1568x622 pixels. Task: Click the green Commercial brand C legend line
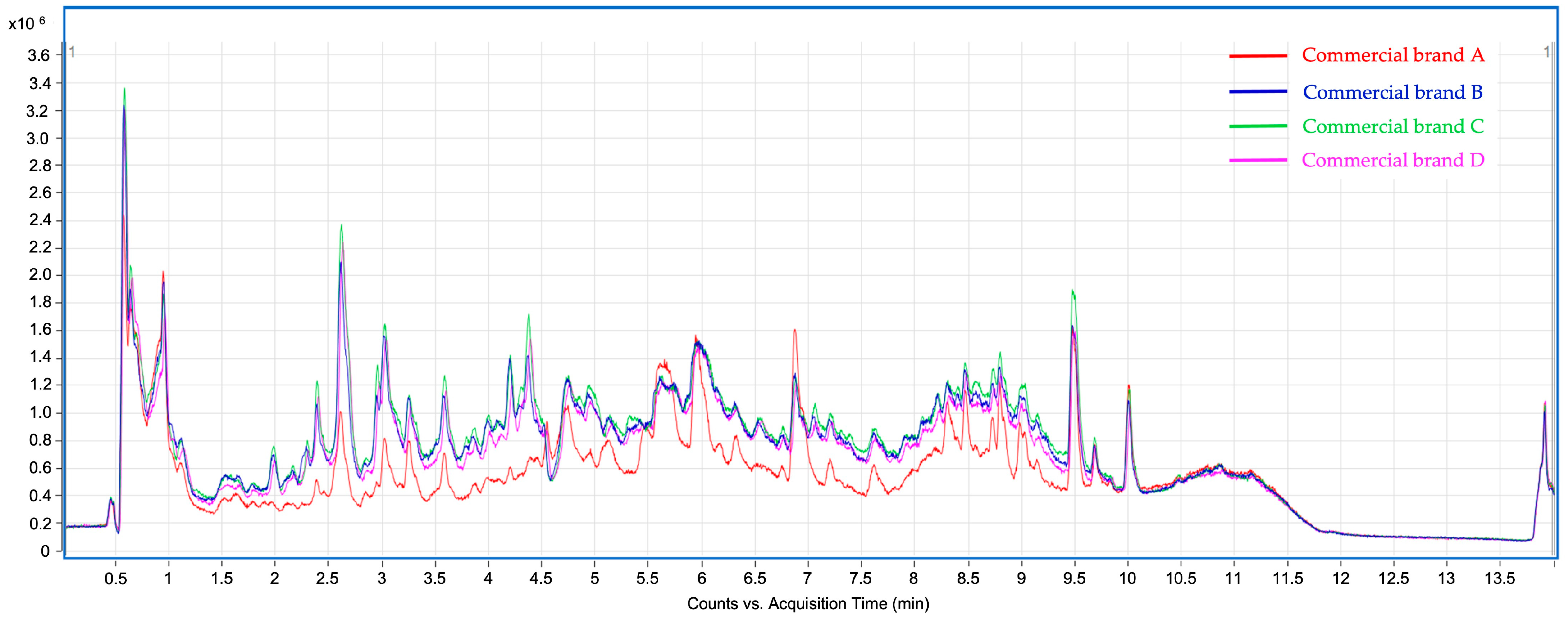[1257, 126]
